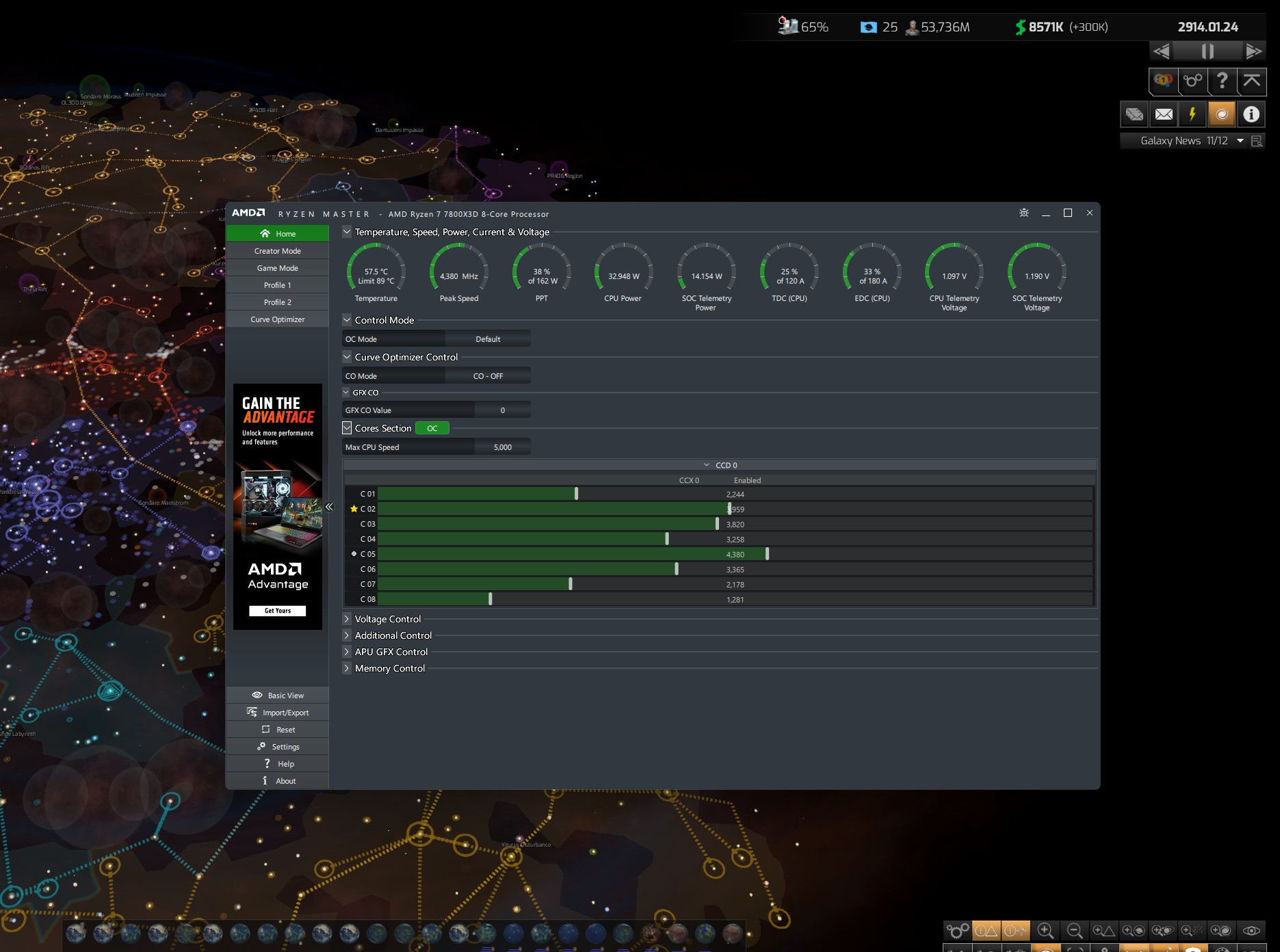1280x952 pixels.
Task: Open the Galaxy News dropdown arrow
Action: (x=1240, y=141)
